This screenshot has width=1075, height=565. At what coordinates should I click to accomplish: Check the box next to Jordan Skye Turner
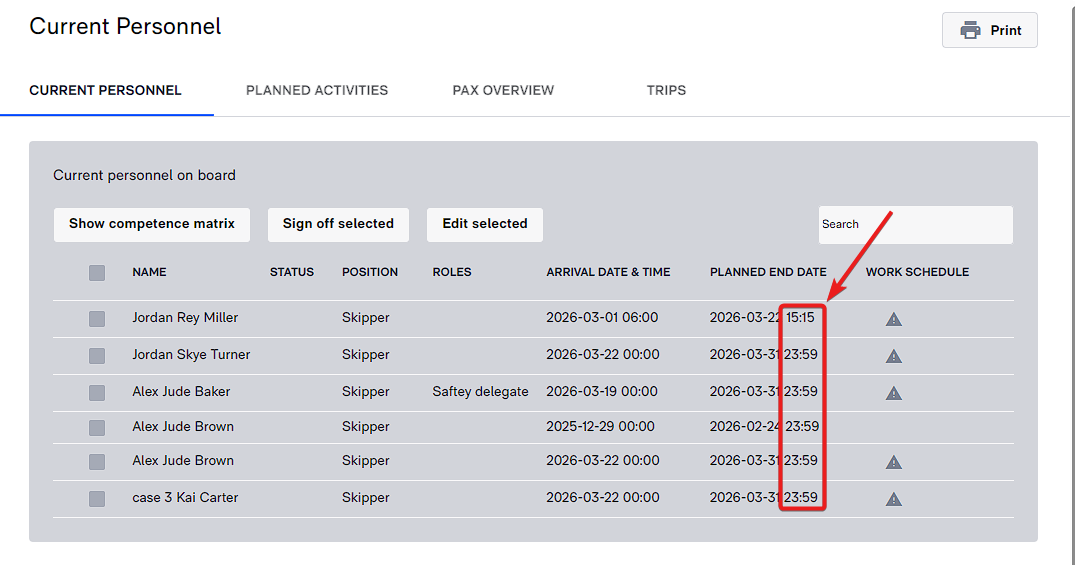pos(97,356)
